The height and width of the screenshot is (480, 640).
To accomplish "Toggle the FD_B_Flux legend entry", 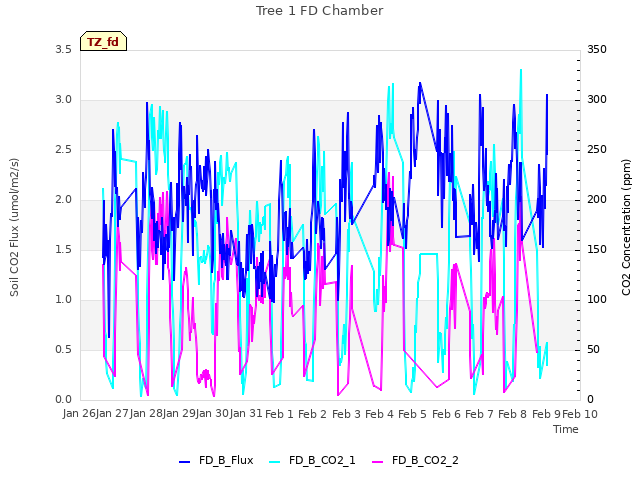I will (216, 461).
